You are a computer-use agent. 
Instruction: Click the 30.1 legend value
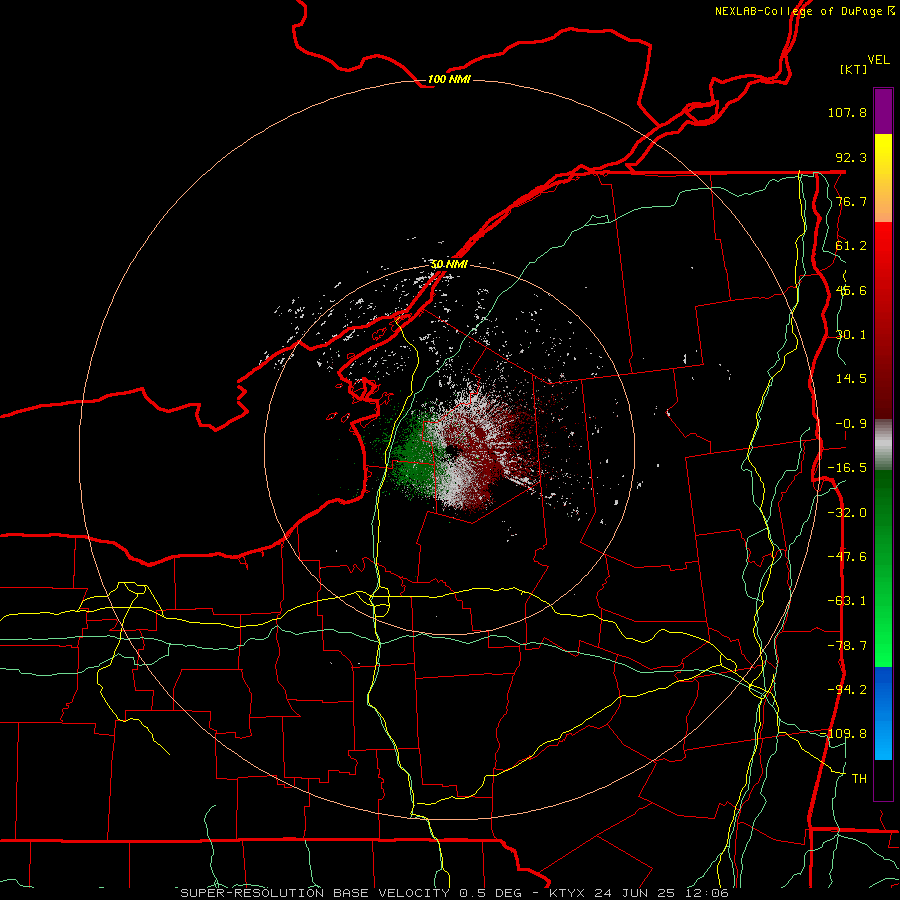[851, 335]
